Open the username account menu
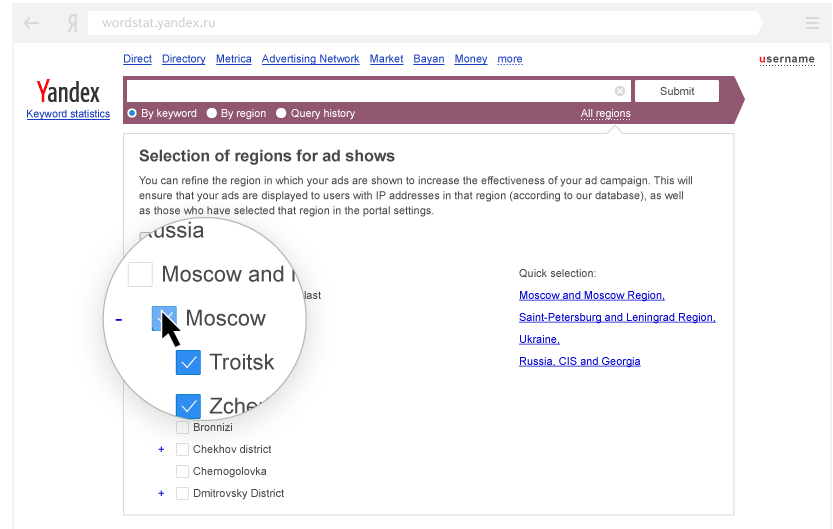 787,59
